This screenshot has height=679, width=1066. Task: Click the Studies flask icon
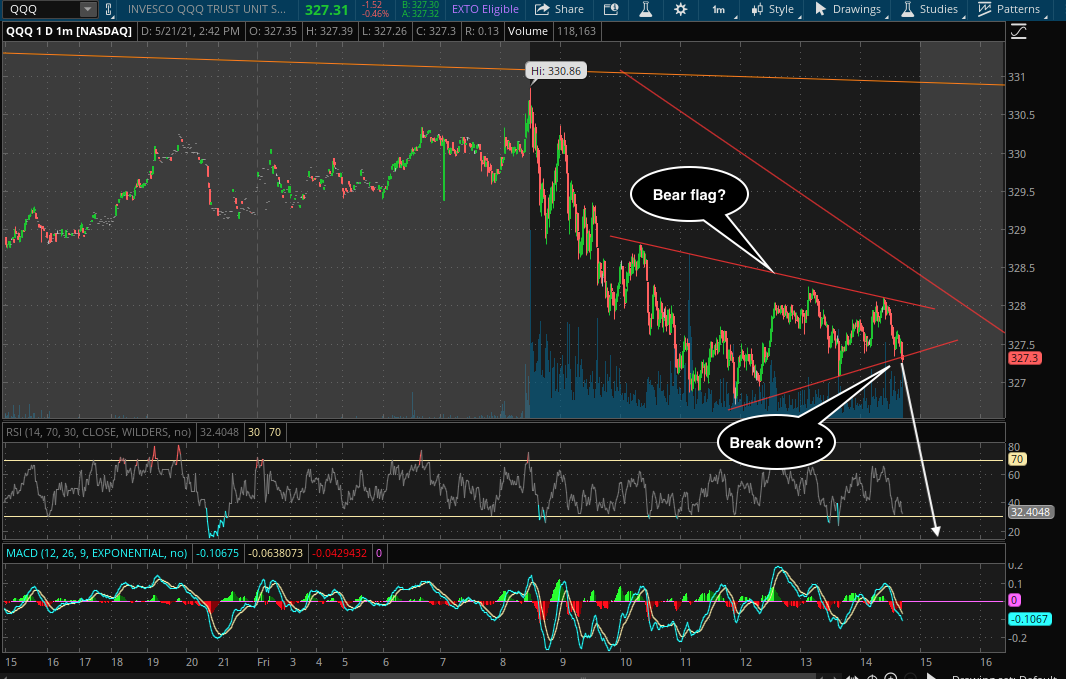(907, 9)
